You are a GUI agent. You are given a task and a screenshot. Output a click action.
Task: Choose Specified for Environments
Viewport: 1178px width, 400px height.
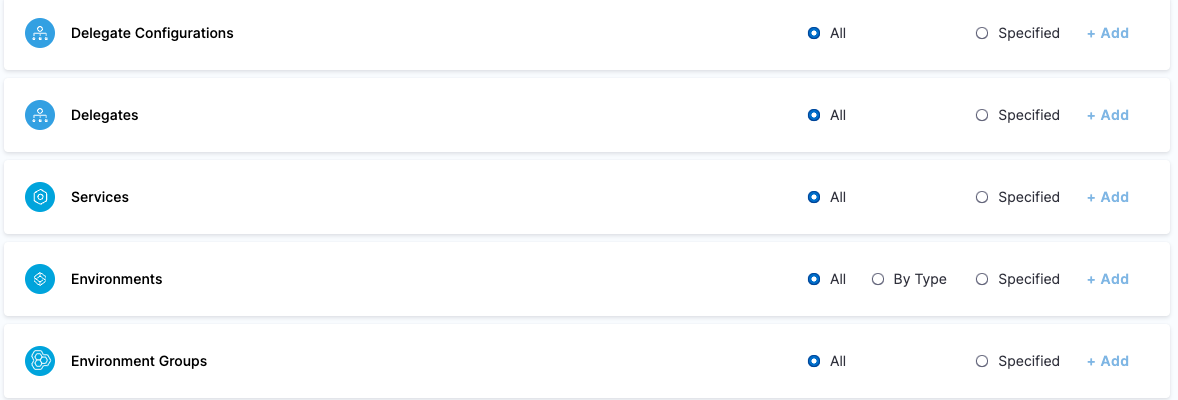[x=982, y=279]
